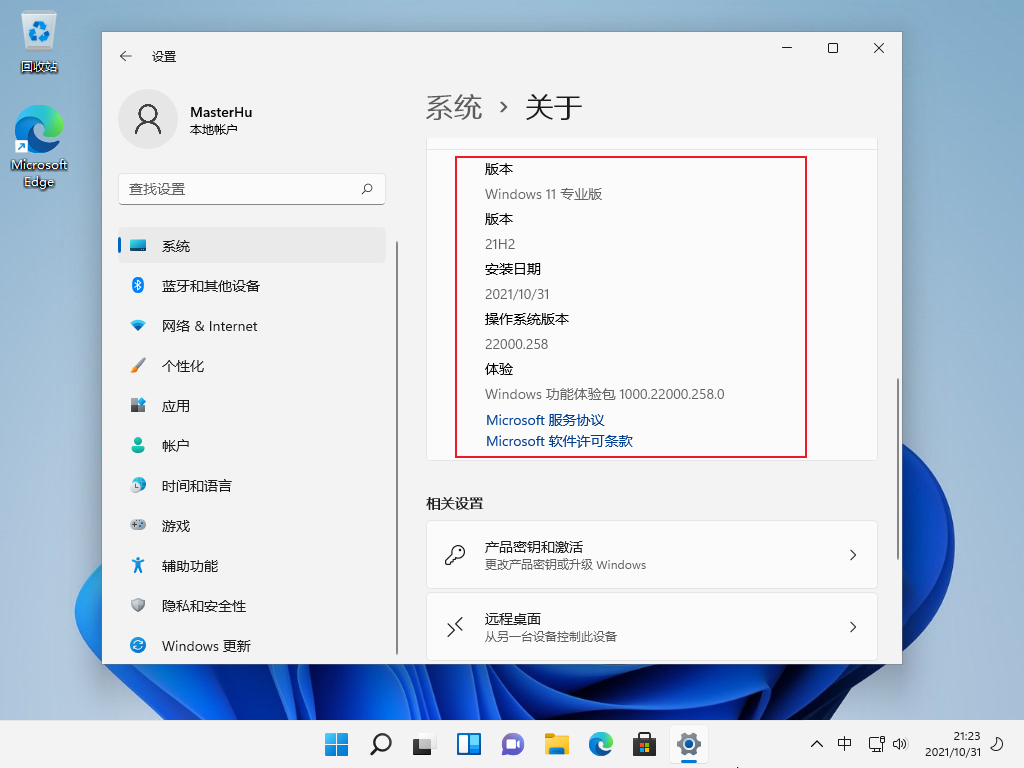Launch Microsoft Edge from taskbar
This screenshot has width=1024, height=768.
pos(601,744)
